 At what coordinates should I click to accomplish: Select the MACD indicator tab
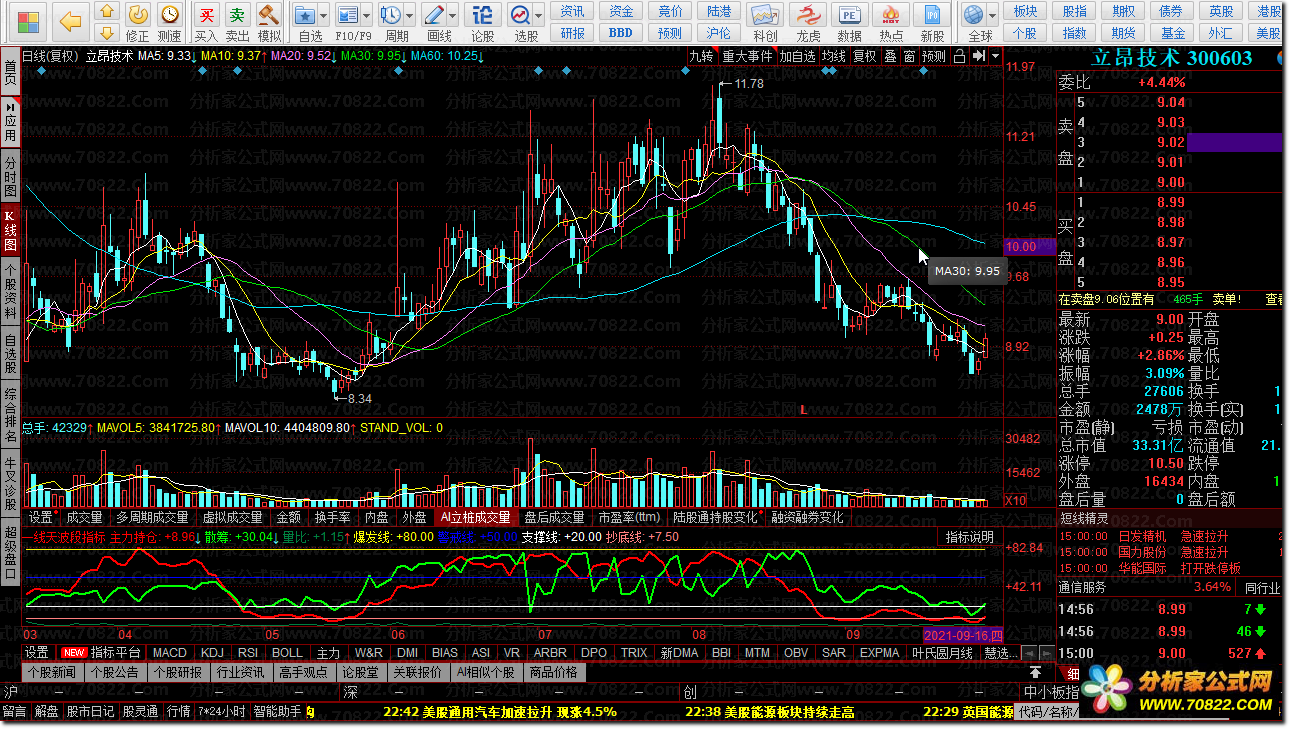coord(170,652)
